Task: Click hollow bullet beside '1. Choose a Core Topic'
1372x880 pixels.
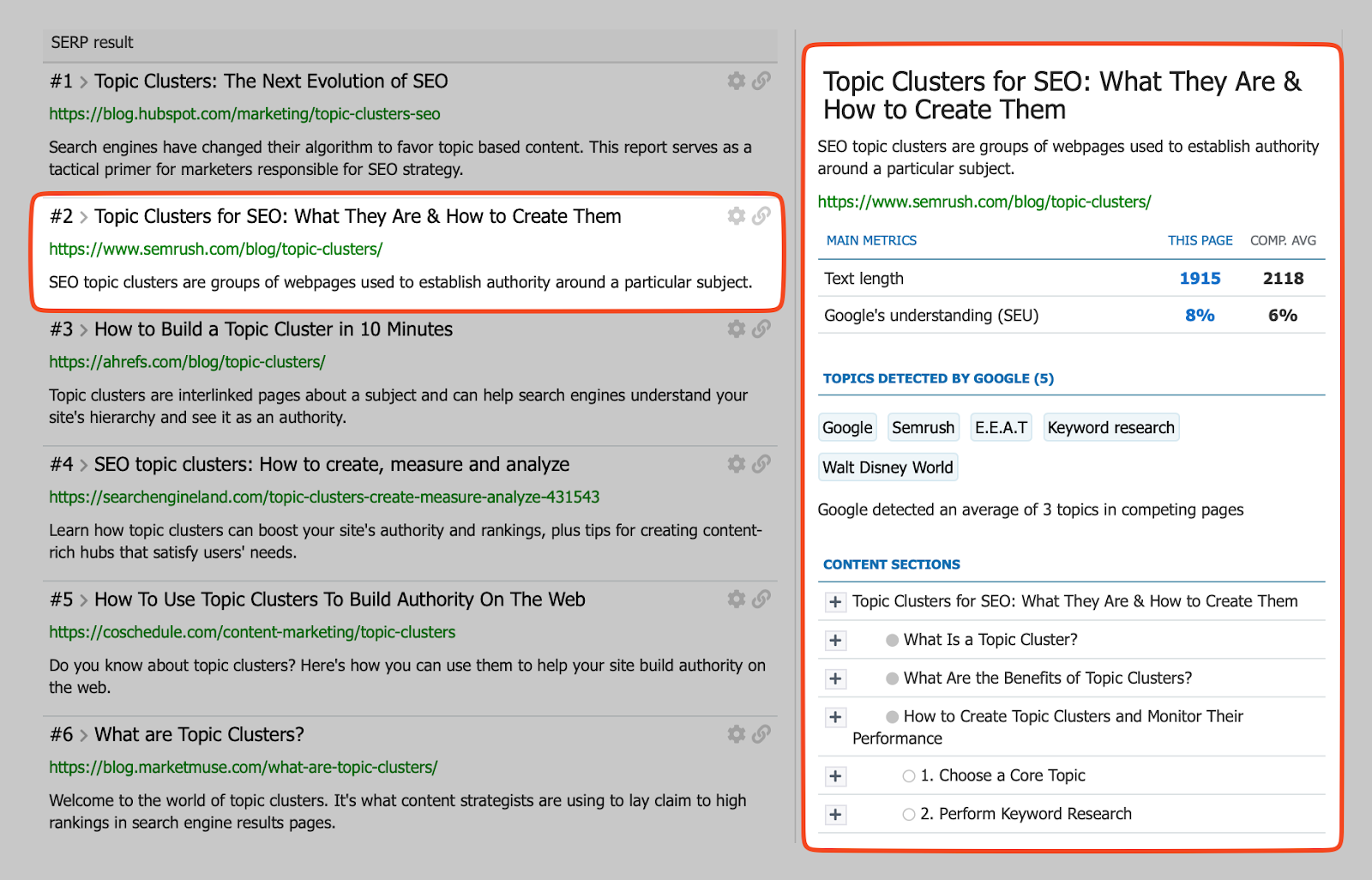Action: 909,776
